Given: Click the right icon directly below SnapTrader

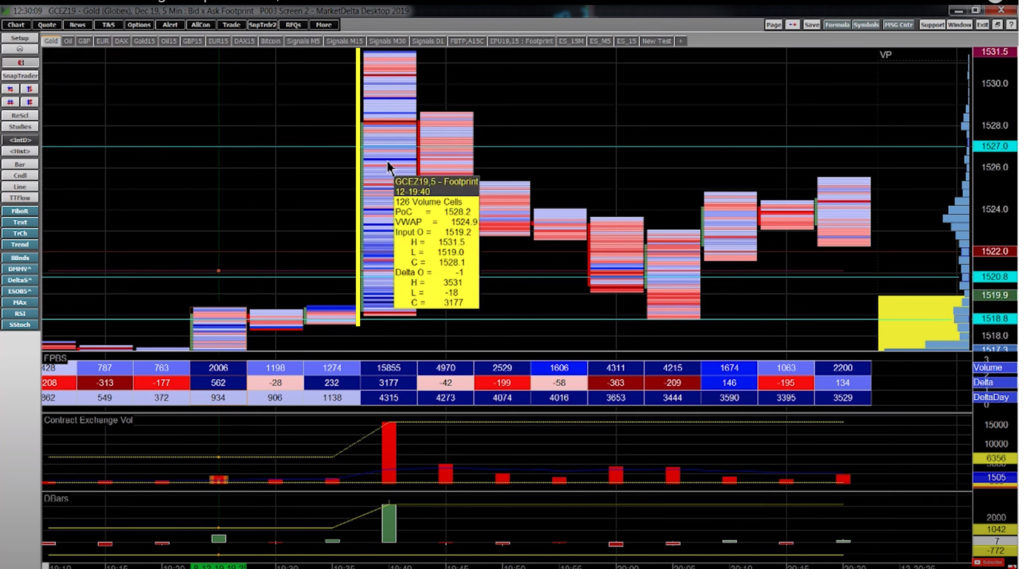Looking at the screenshot, I should [x=28, y=88].
